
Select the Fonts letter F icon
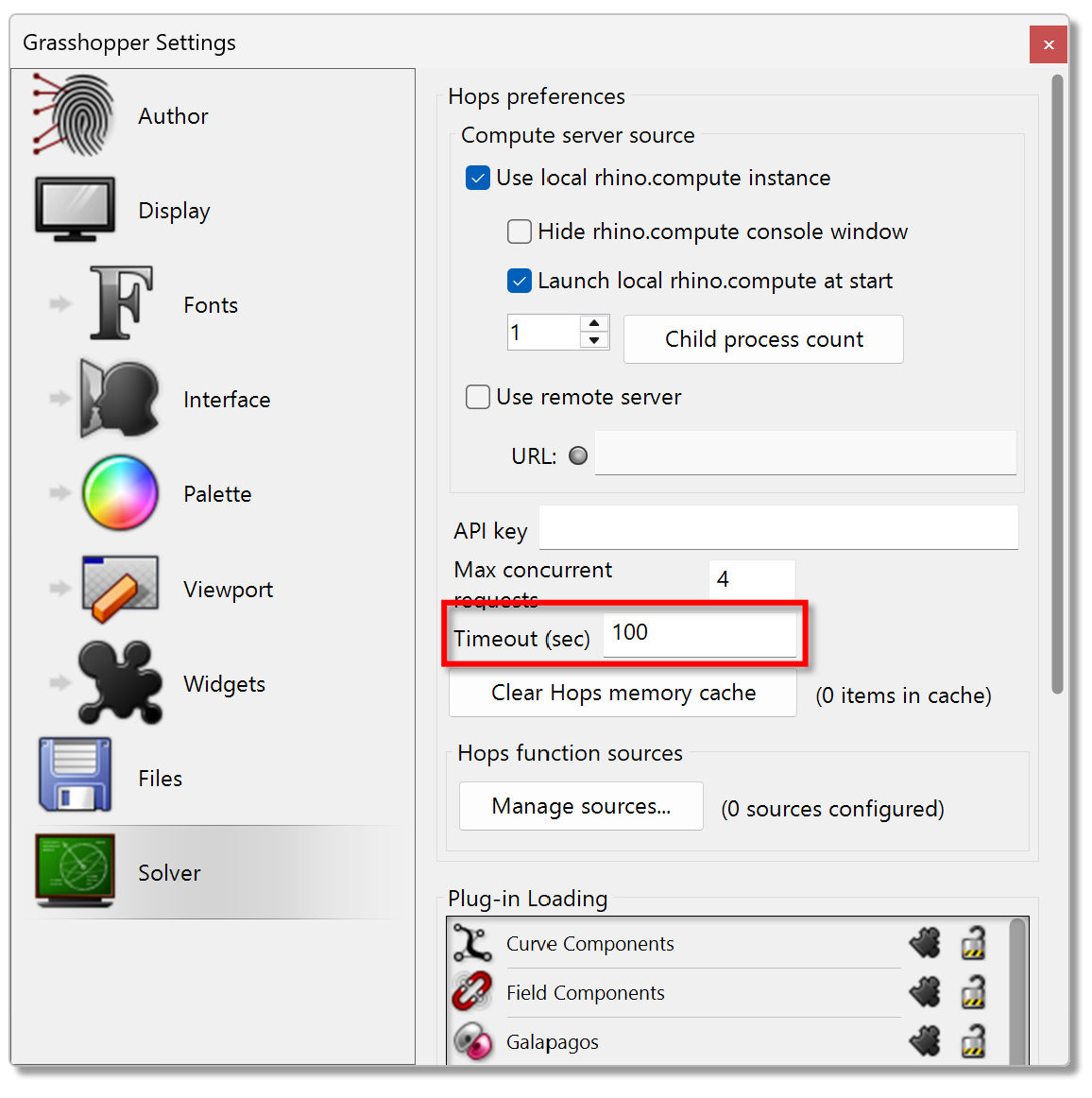(x=120, y=302)
